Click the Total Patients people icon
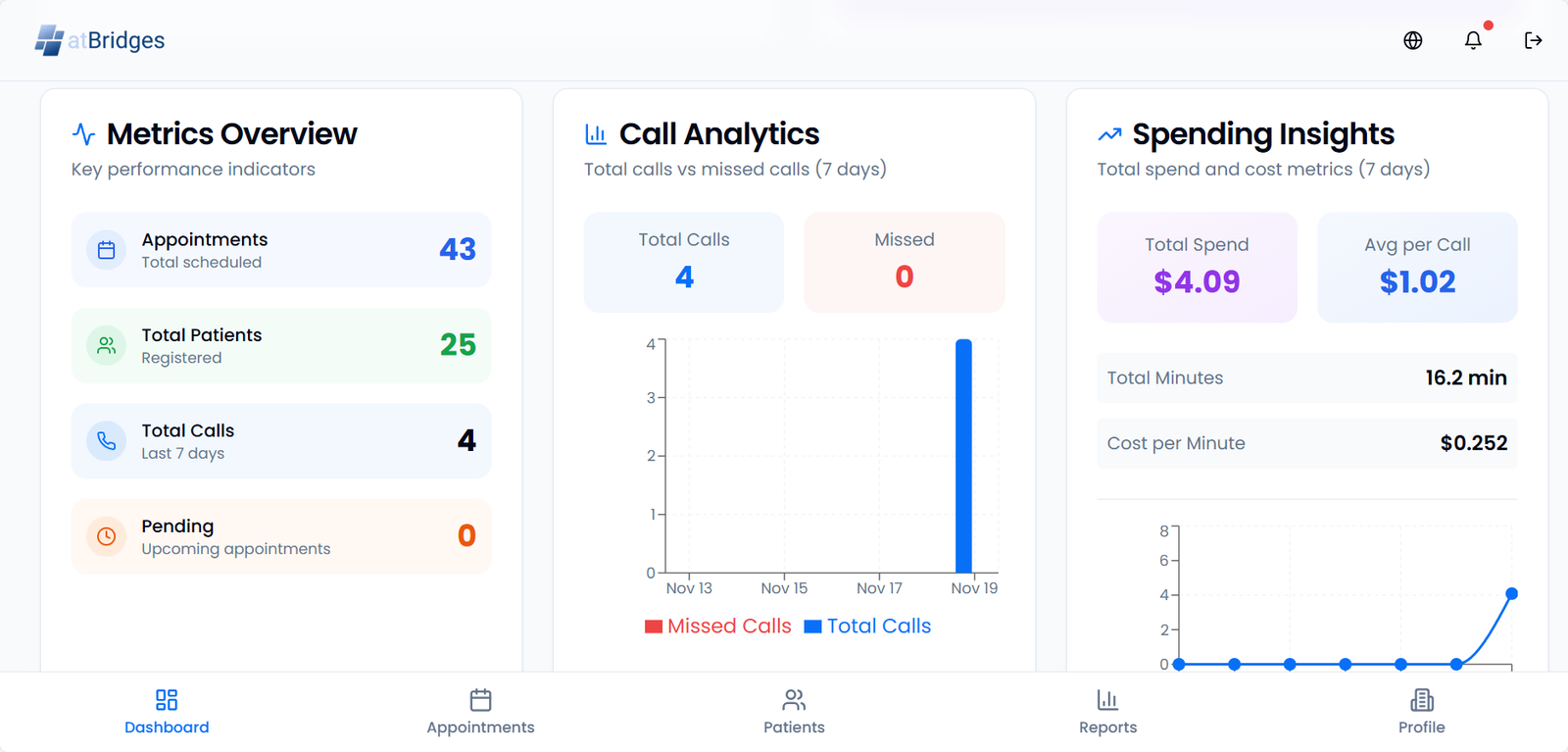 107,345
